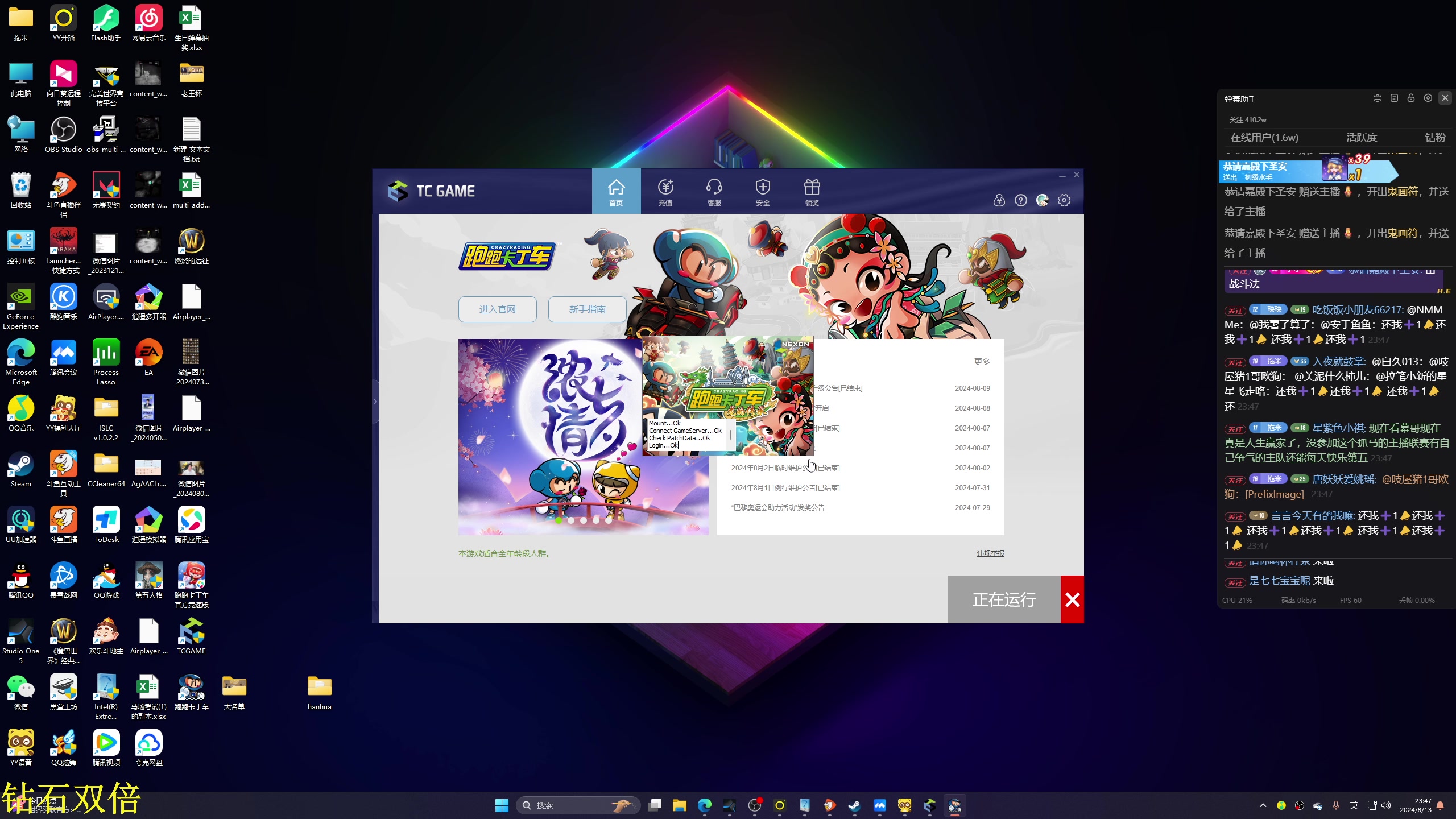The width and height of the screenshot is (1456, 819).
Task: Click the 正在运行 running status button
Action: [1004, 599]
